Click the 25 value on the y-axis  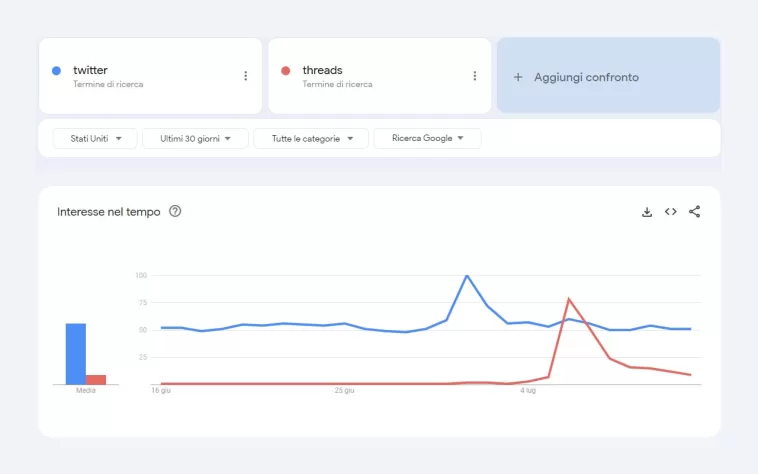coord(143,357)
